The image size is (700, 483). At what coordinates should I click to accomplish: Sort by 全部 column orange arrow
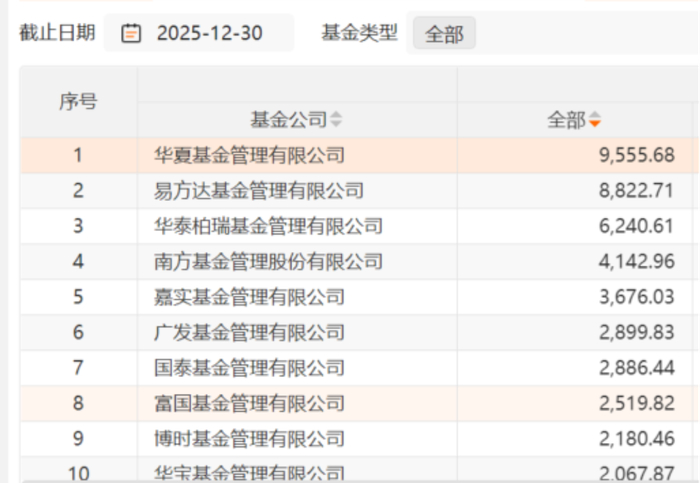595,120
